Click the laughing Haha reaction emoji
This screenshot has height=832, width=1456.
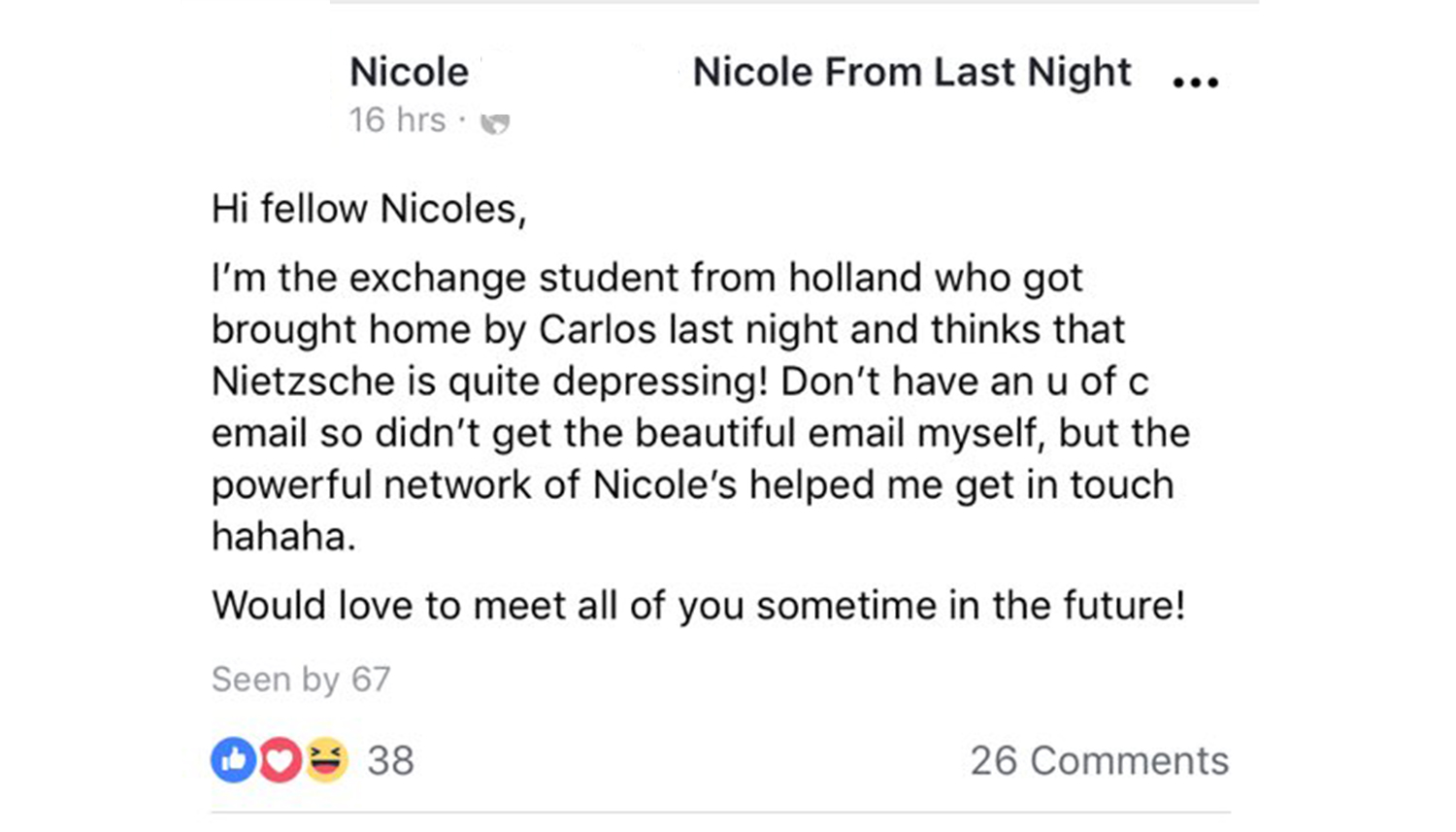327,760
